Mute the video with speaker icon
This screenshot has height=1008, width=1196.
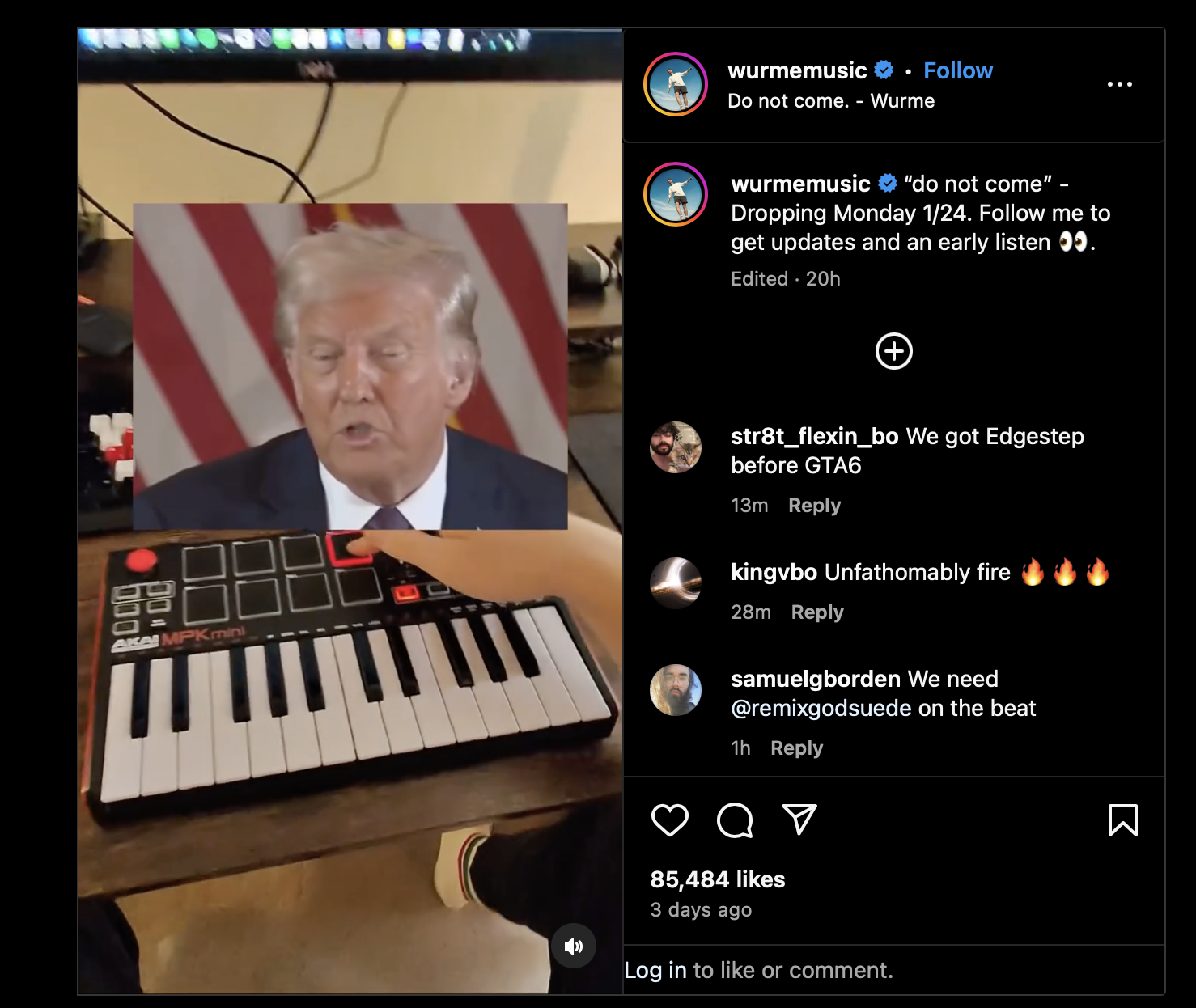pyautogui.click(x=574, y=946)
